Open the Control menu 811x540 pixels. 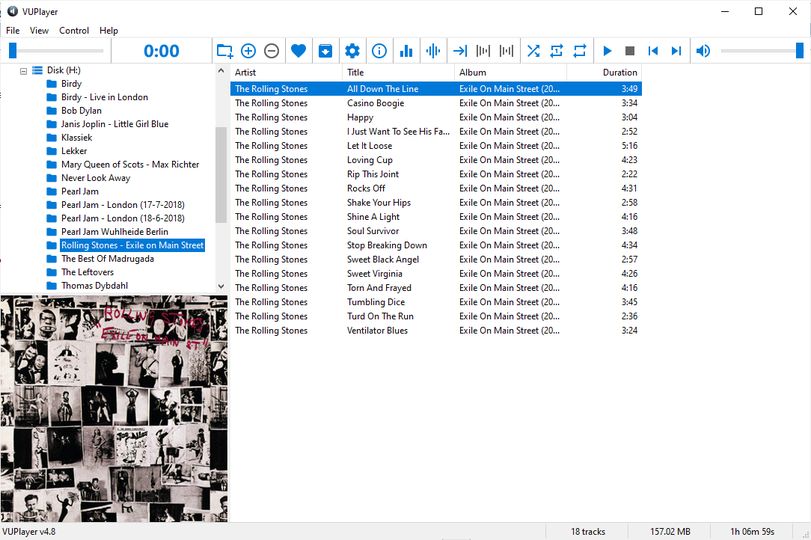click(x=74, y=31)
